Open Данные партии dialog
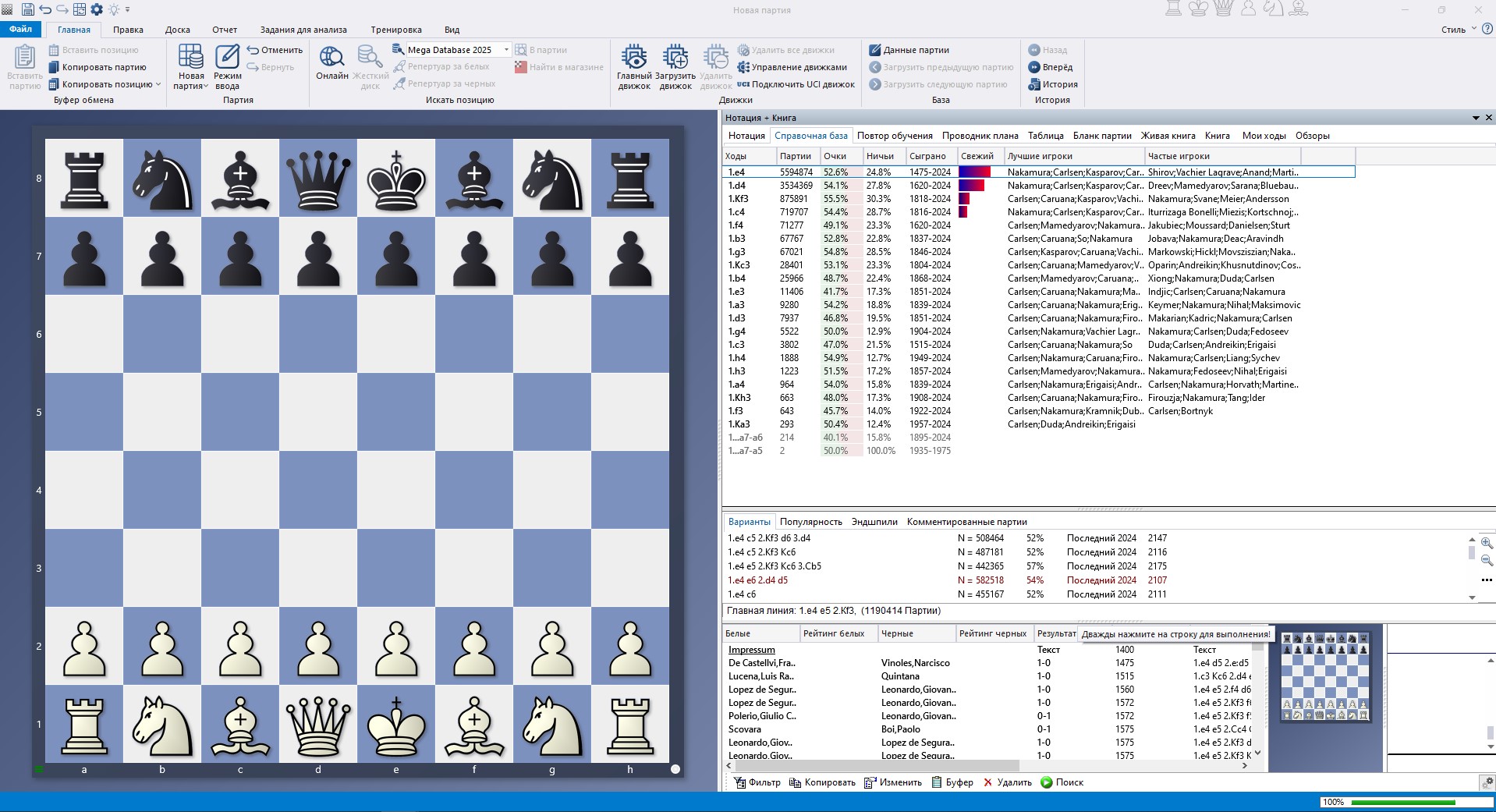 click(916, 49)
